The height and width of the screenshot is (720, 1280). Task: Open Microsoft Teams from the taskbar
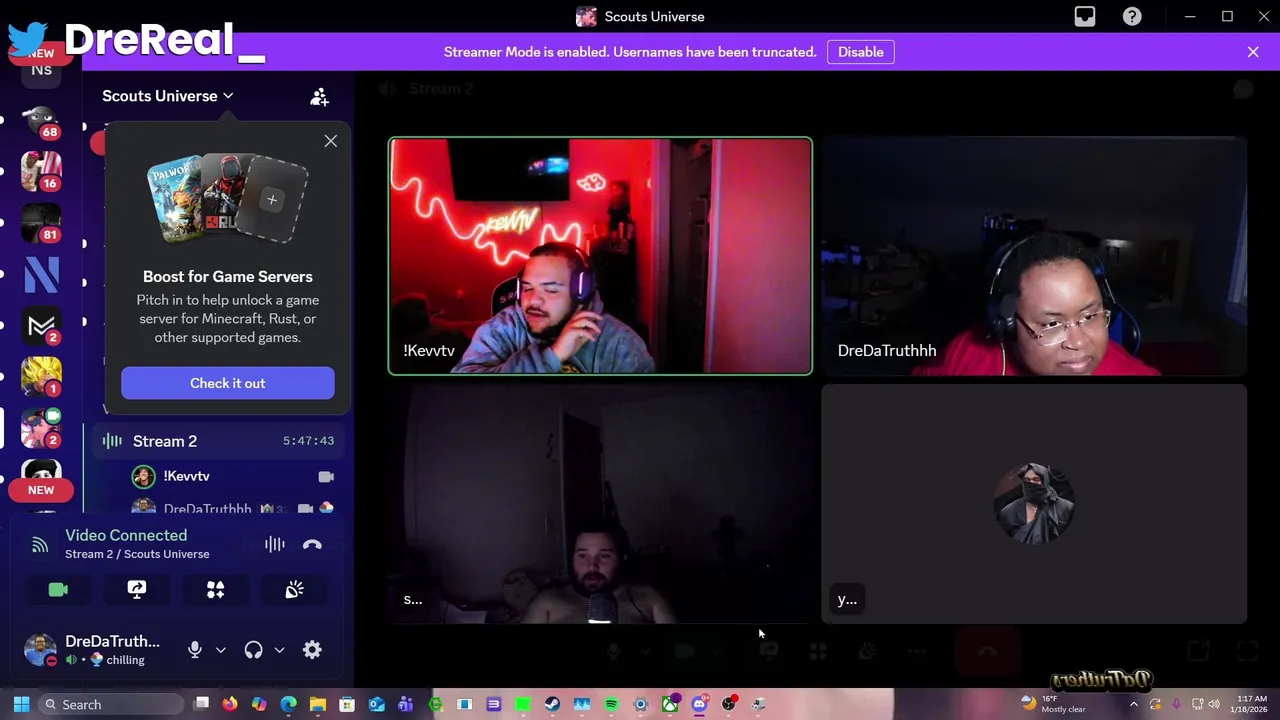pyautogui.click(x=406, y=704)
